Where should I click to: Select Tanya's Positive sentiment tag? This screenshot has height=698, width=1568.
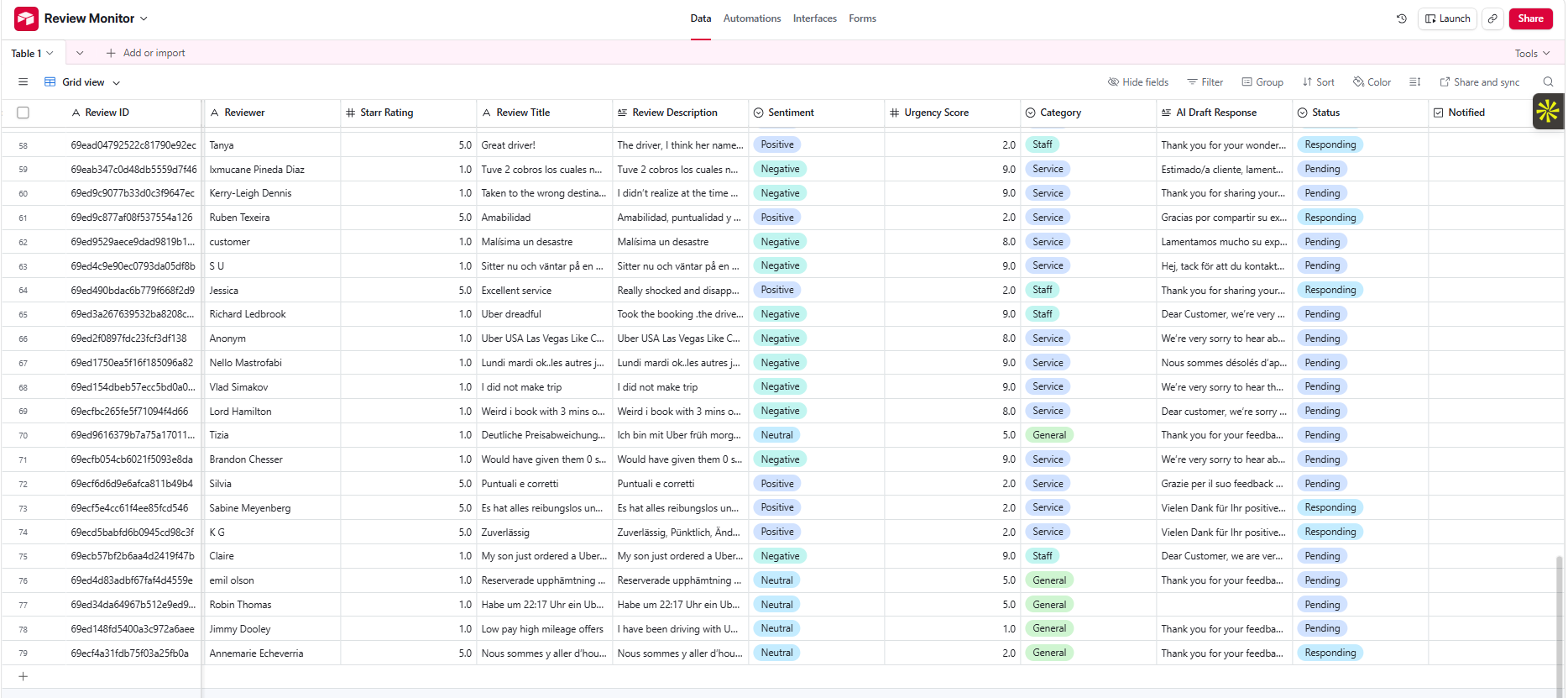[x=777, y=144]
